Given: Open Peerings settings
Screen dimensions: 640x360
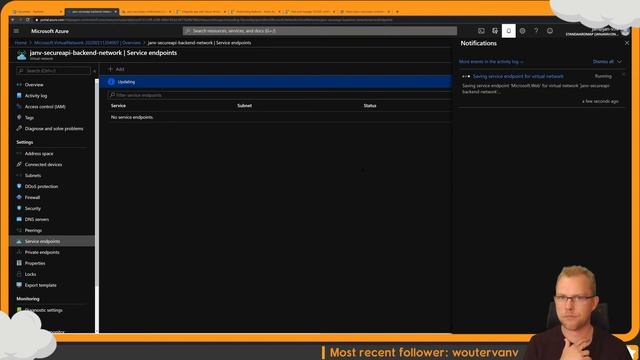Looking at the screenshot, I should point(33,231).
